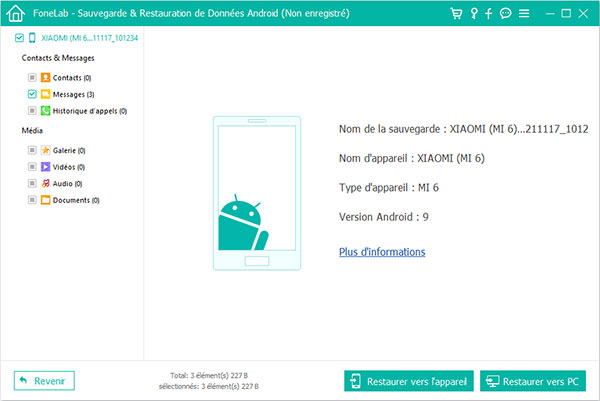
Task: Select the XIAOMI (MI 6...11117_101234 backup entry
Action: (x=90, y=38)
